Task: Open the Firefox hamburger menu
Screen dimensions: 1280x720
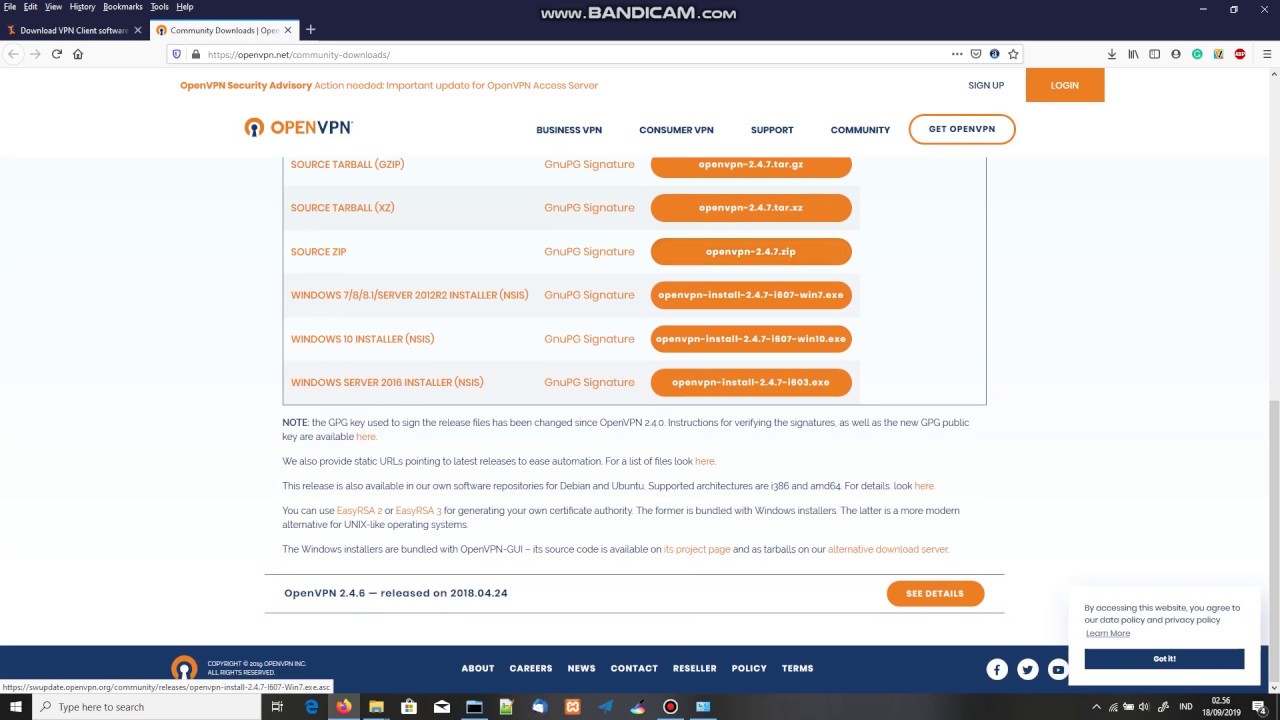Action: pos(1267,54)
